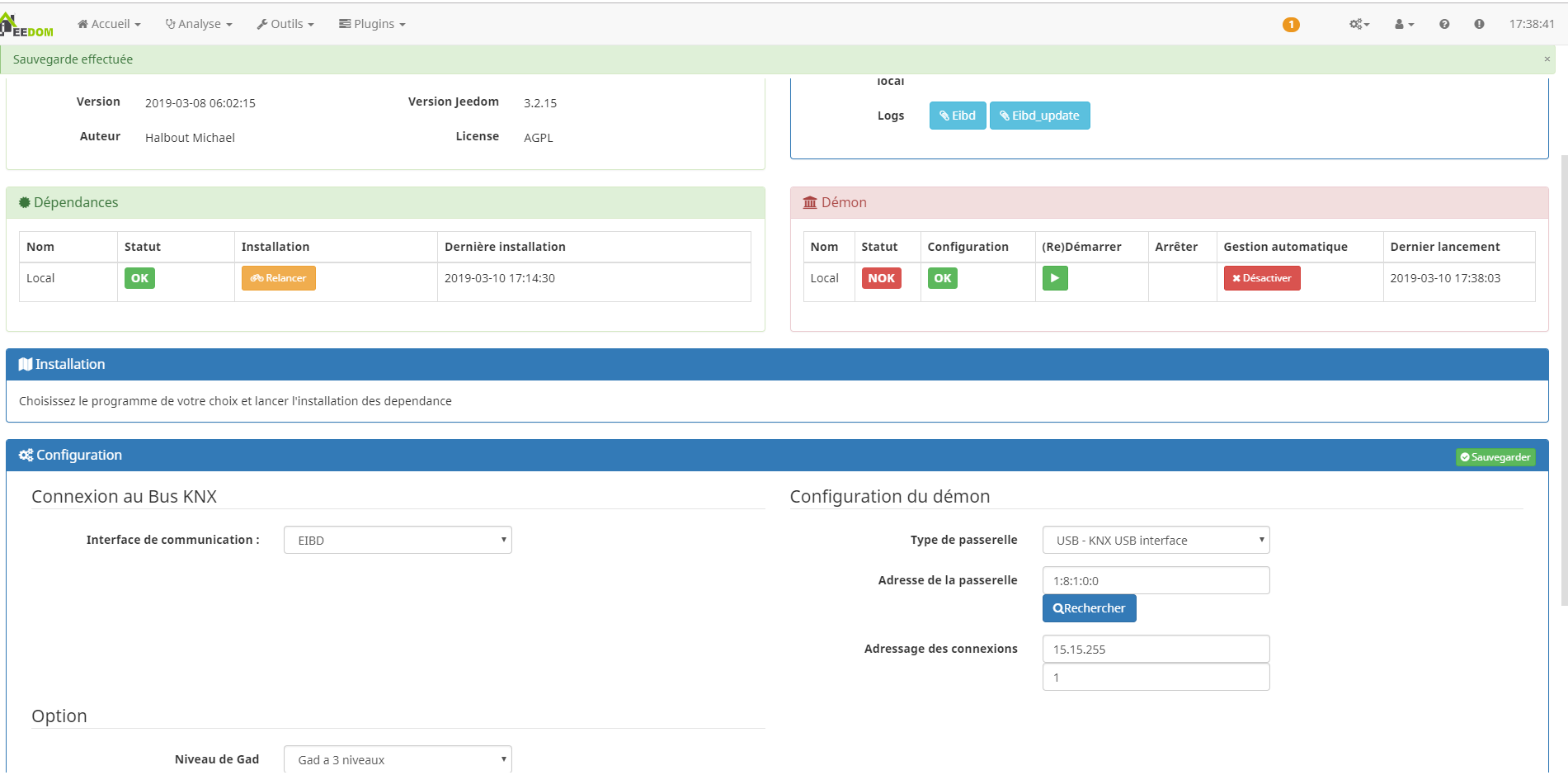This screenshot has width=1568, height=775.
Task: Start the daemon with the play button
Action: pyautogui.click(x=1055, y=278)
